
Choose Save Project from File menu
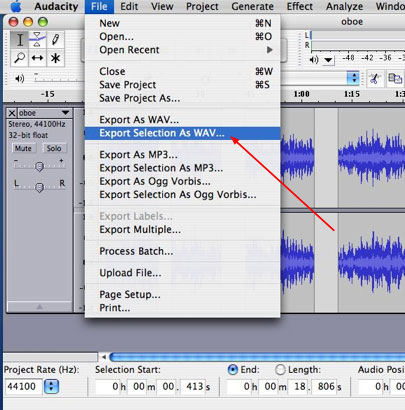coord(183,85)
